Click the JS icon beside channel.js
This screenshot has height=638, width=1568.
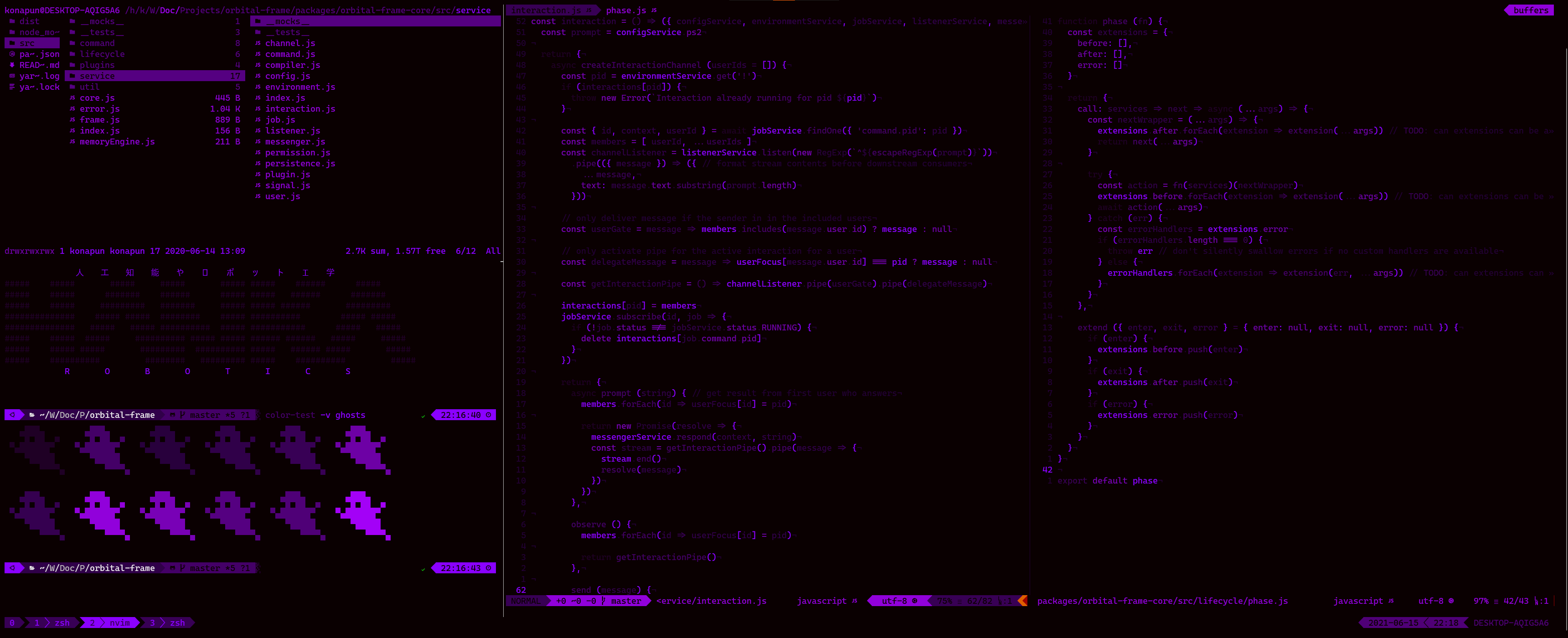click(258, 43)
